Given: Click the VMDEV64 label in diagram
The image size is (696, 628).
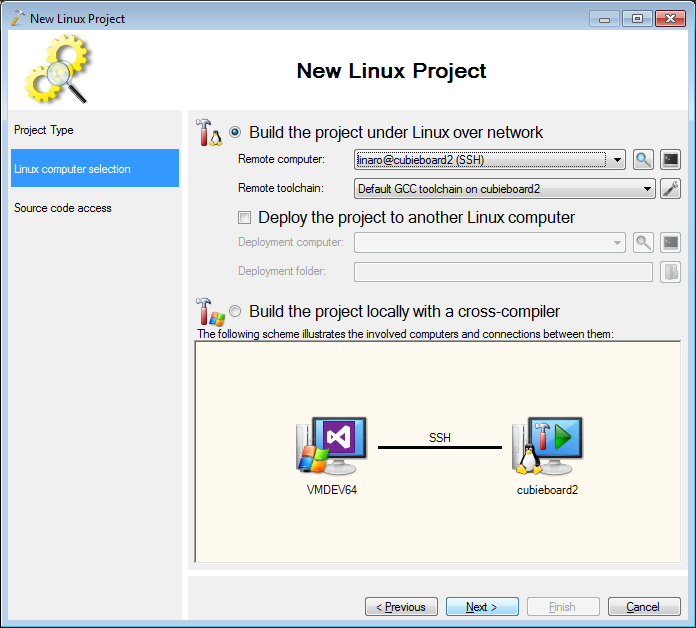Looking at the screenshot, I should (332, 490).
